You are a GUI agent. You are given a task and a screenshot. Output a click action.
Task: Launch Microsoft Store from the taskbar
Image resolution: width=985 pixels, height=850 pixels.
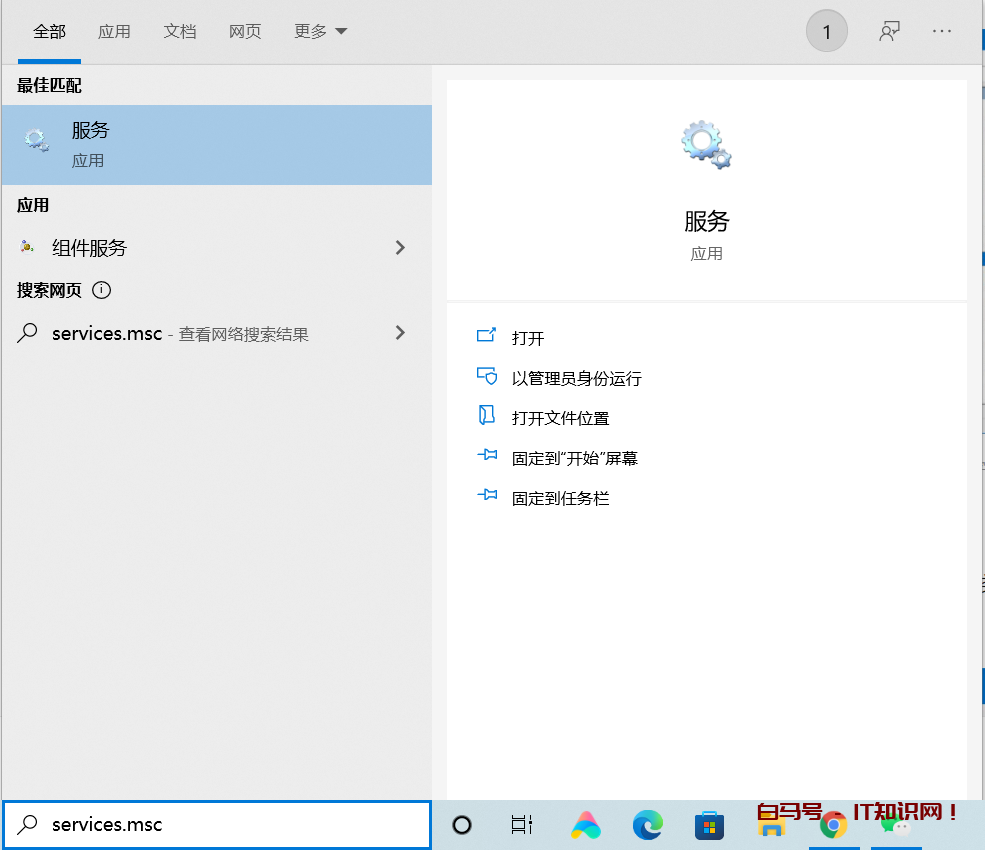[709, 825]
